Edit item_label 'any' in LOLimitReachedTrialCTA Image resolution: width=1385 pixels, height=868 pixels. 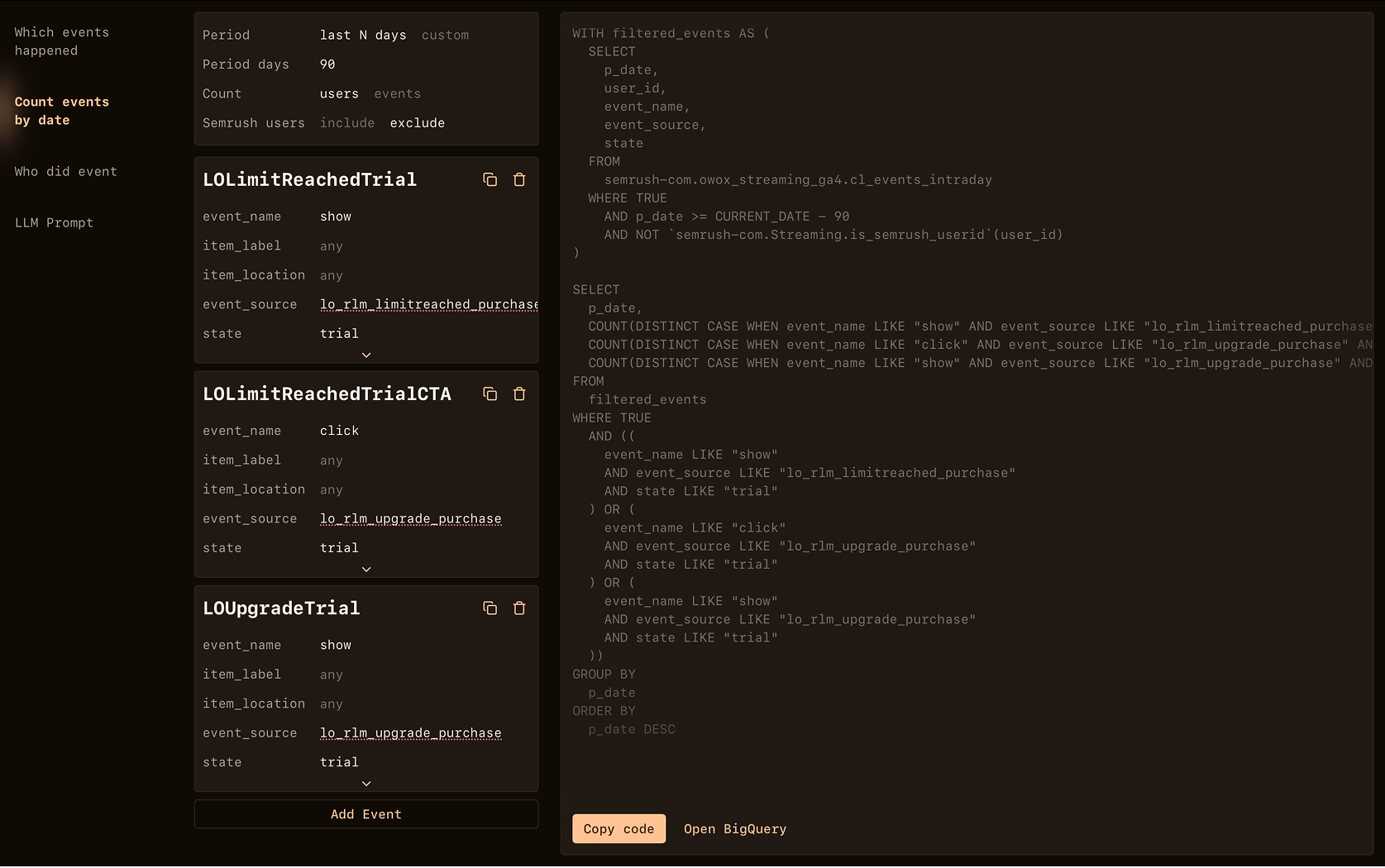[x=332, y=460]
